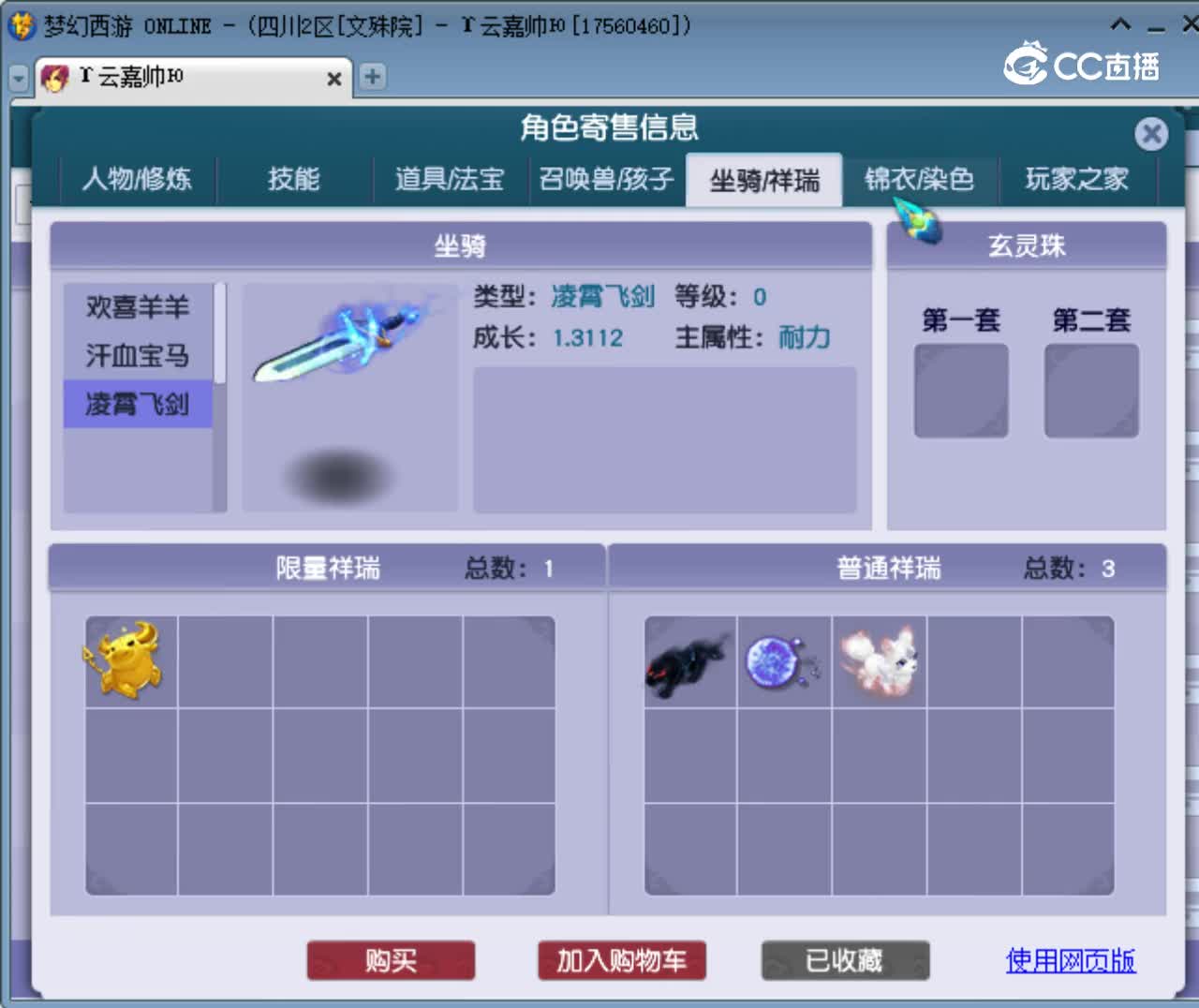The height and width of the screenshot is (1008, 1199).
Task: Click the main attribute value 耐力
Action: 805,337
